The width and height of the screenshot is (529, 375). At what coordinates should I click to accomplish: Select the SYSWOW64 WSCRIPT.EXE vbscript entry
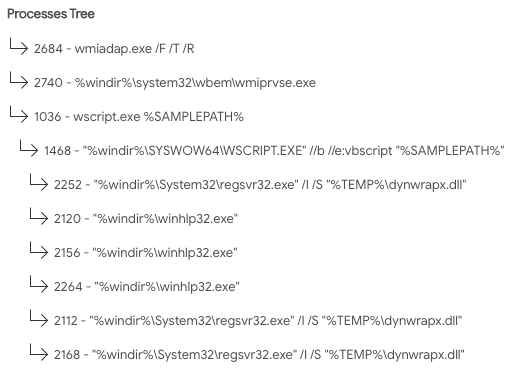click(x=274, y=151)
